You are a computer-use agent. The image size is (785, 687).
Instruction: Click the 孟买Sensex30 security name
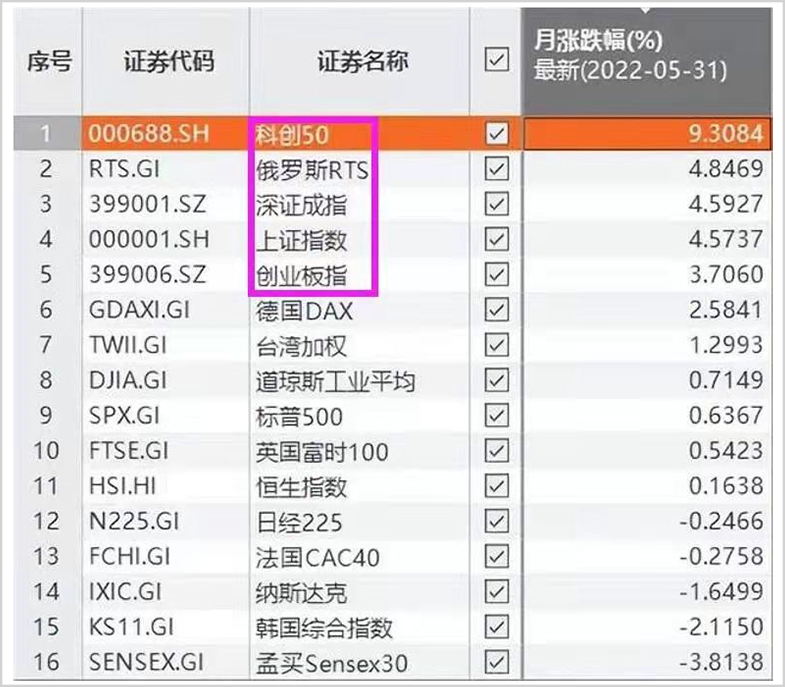332,663
